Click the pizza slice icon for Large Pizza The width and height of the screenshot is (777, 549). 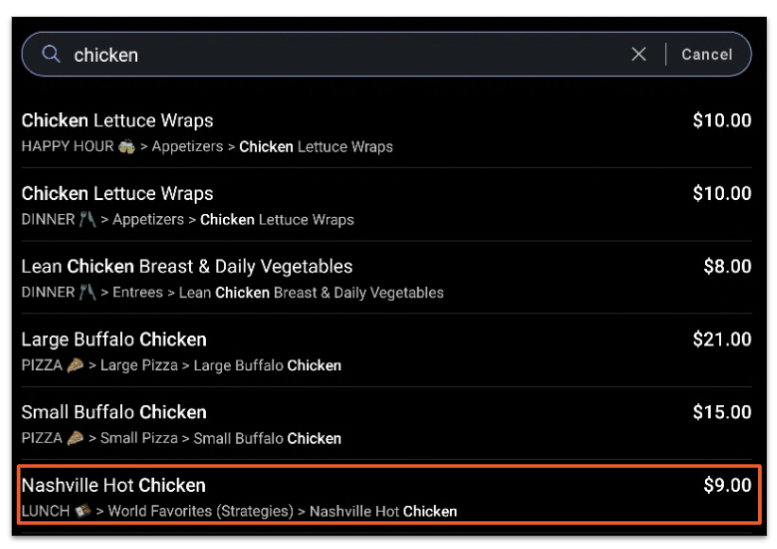75,366
